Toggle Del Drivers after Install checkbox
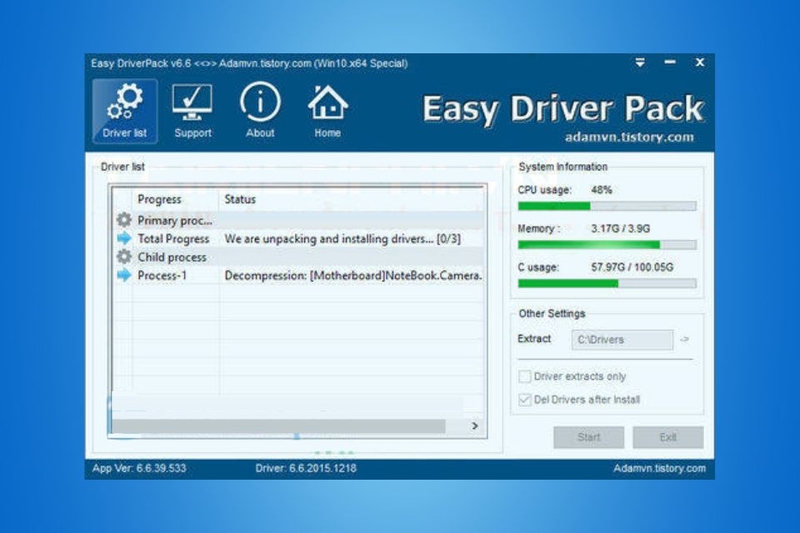 524,399
